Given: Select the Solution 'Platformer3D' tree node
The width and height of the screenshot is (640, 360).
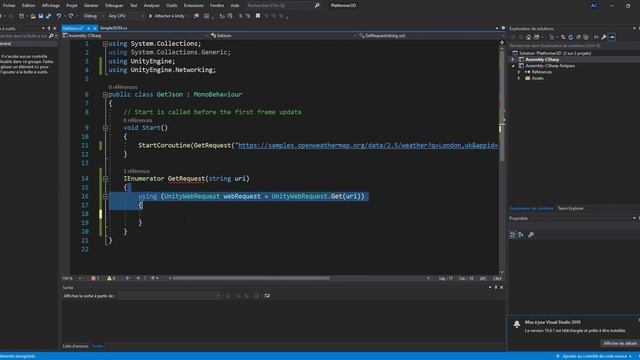Looking at the screenshot, I should [551, 53].
